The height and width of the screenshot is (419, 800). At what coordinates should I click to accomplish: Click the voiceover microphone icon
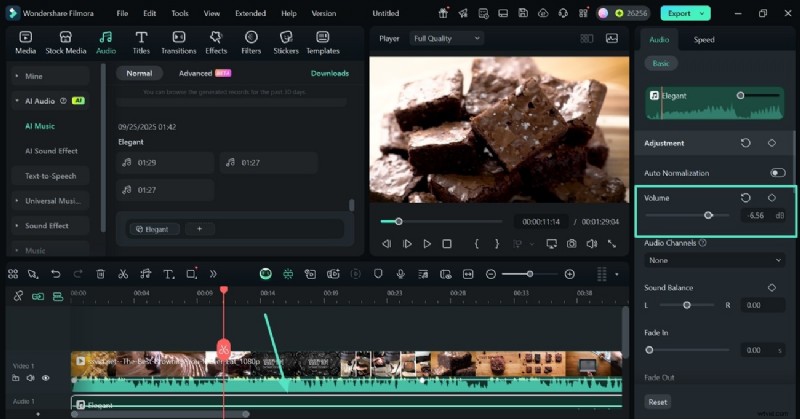click(401, 274)
